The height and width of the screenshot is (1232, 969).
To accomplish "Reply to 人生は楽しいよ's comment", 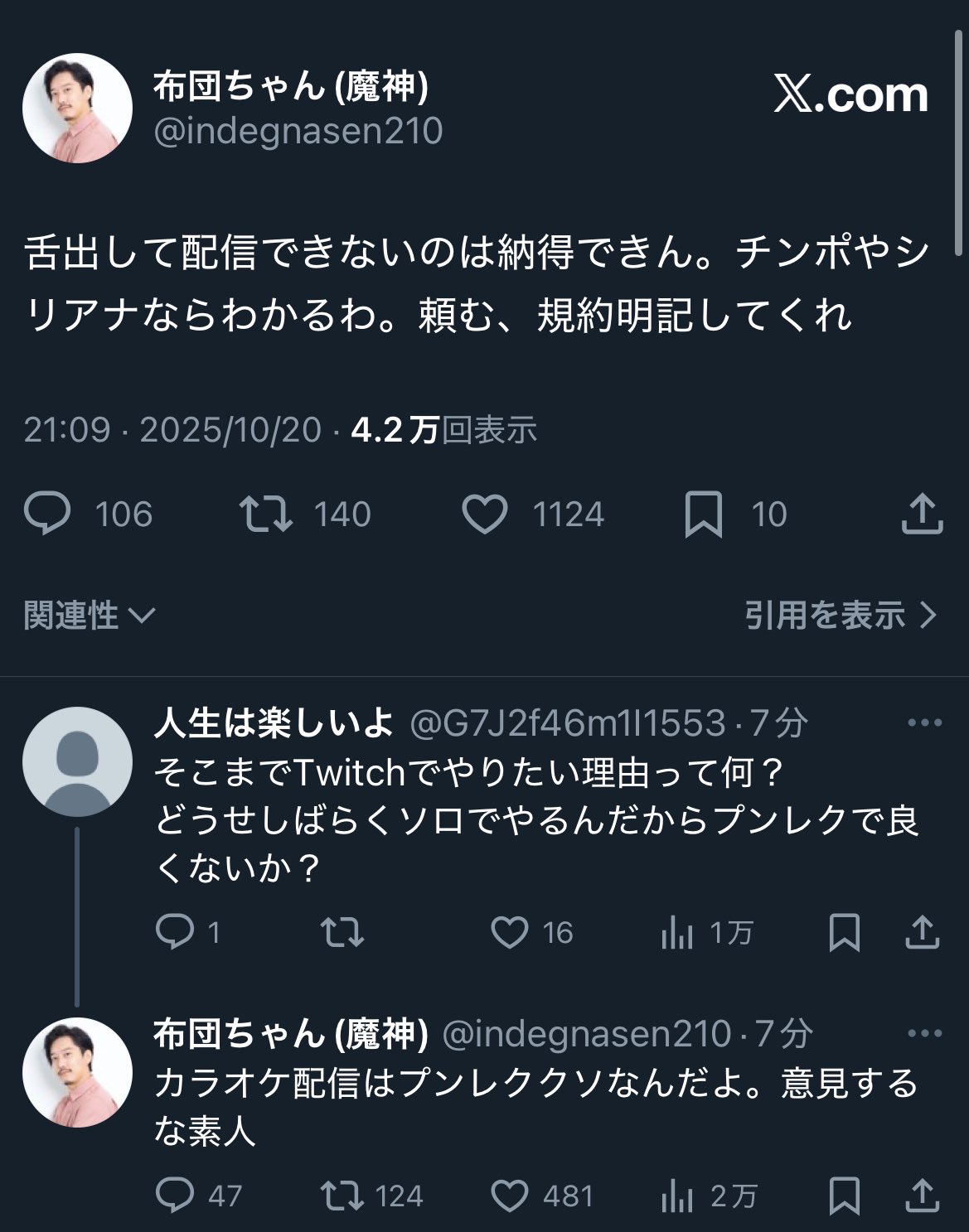I will [x=175, y=933].
